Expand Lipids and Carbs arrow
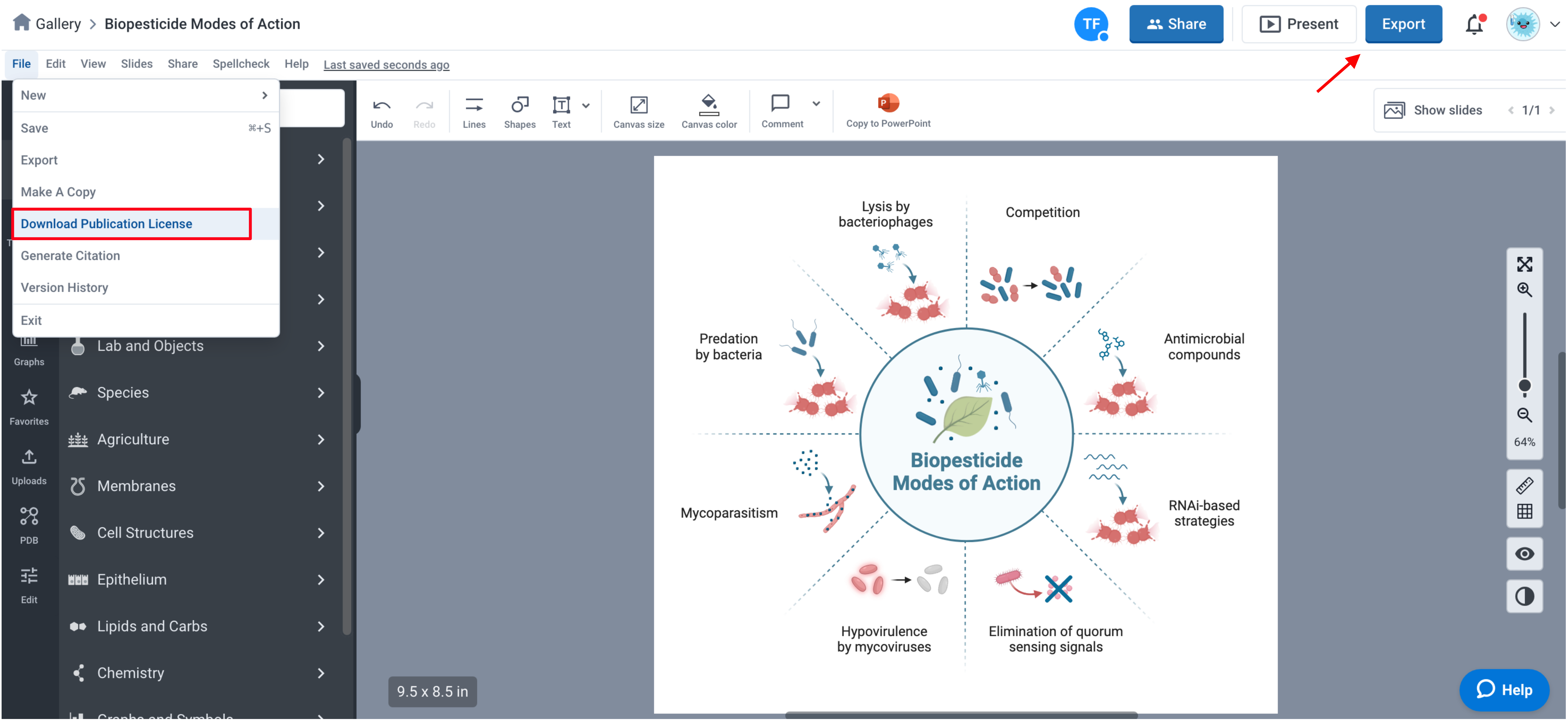The width and height of the screenshot is (1568, 721). click(321, 627)
